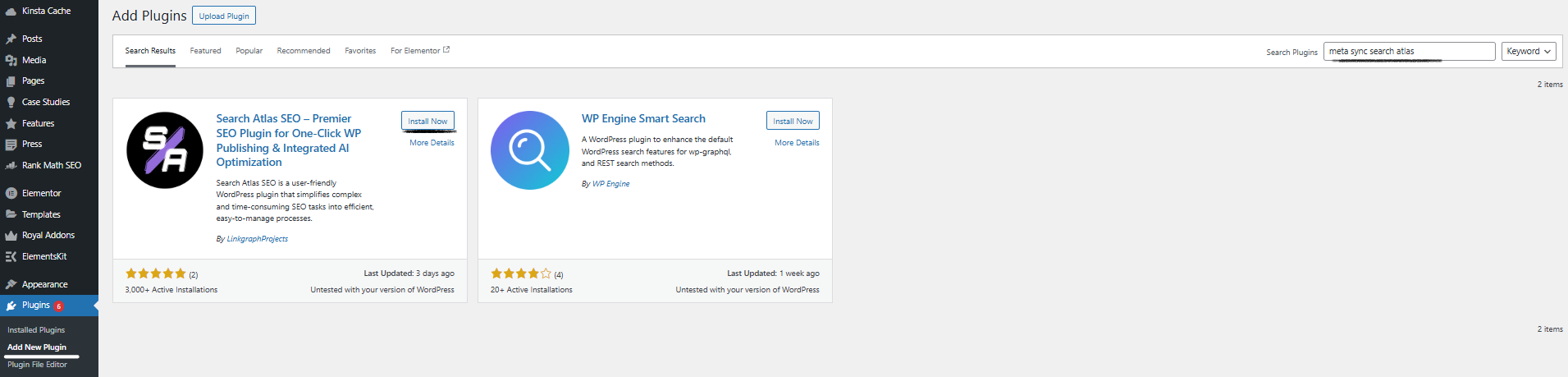Click the Case Studies lightbulb icon
Image resolution: width=1568 pixels, height=377 pixels.
11,103
